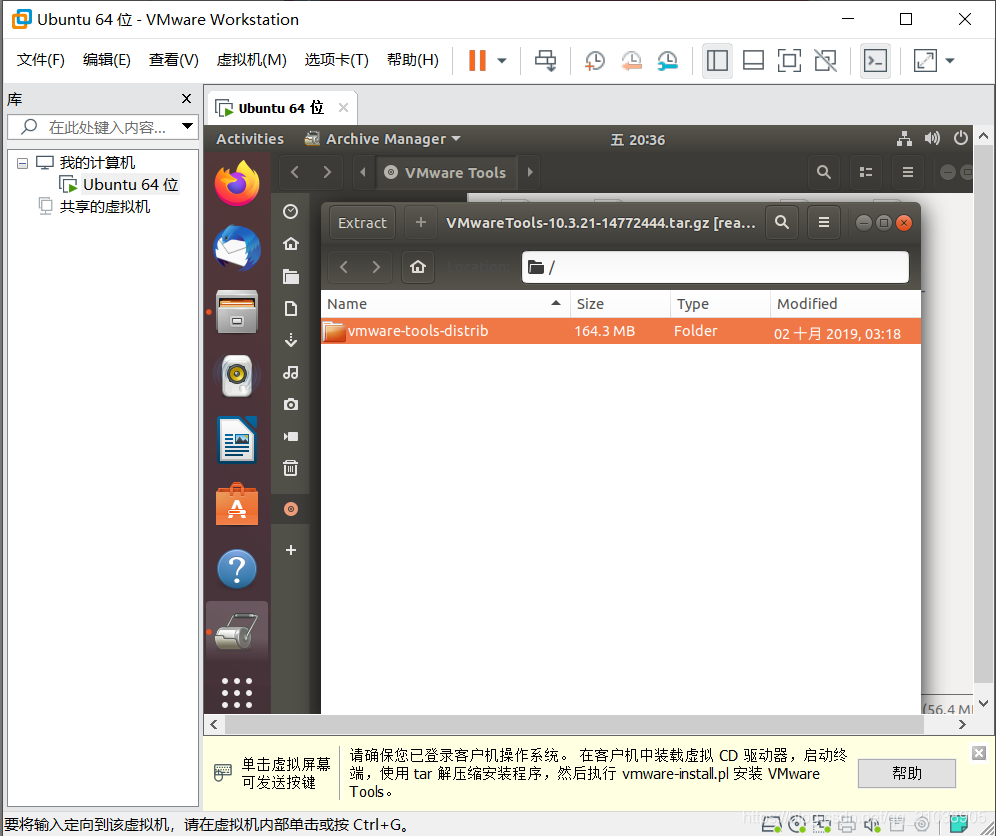Collapse the 我的计算机 tree node

point(22,163)
